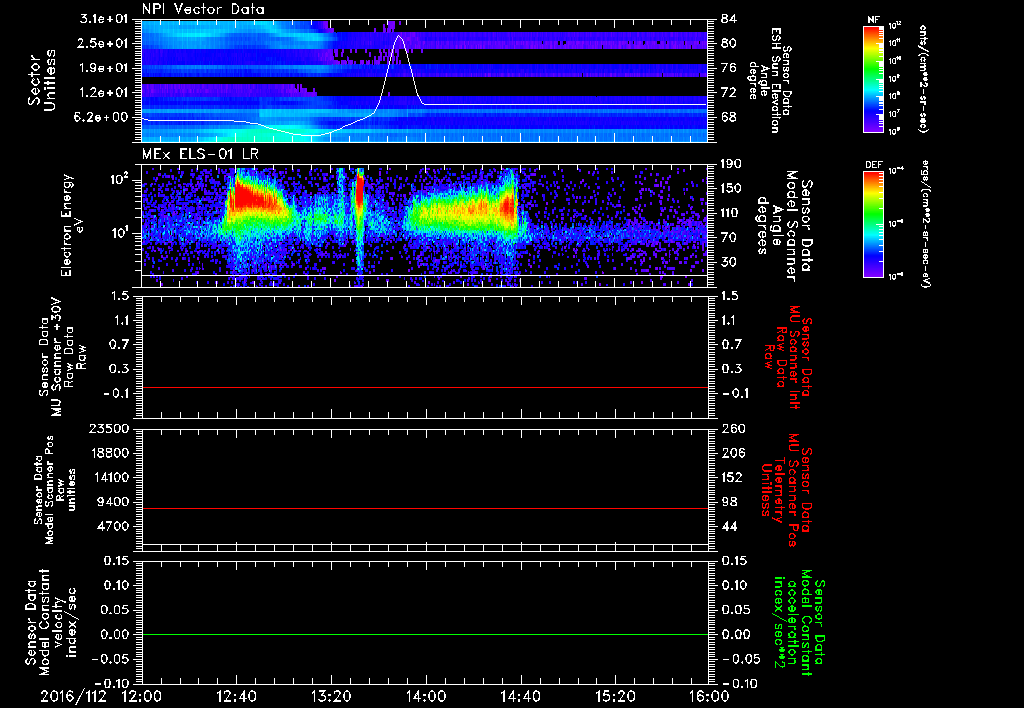
Task: Click the '44' telemetry tick value
Action: coord(729,526)
